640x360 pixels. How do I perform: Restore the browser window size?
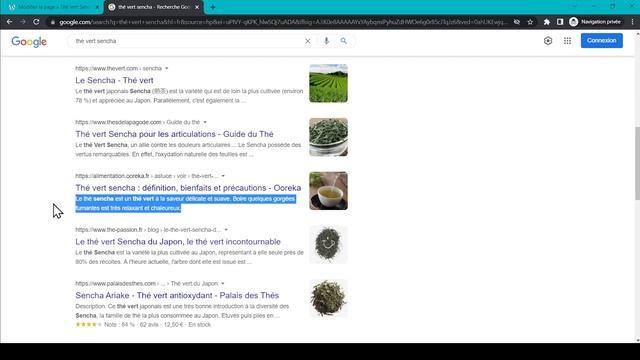613,6
